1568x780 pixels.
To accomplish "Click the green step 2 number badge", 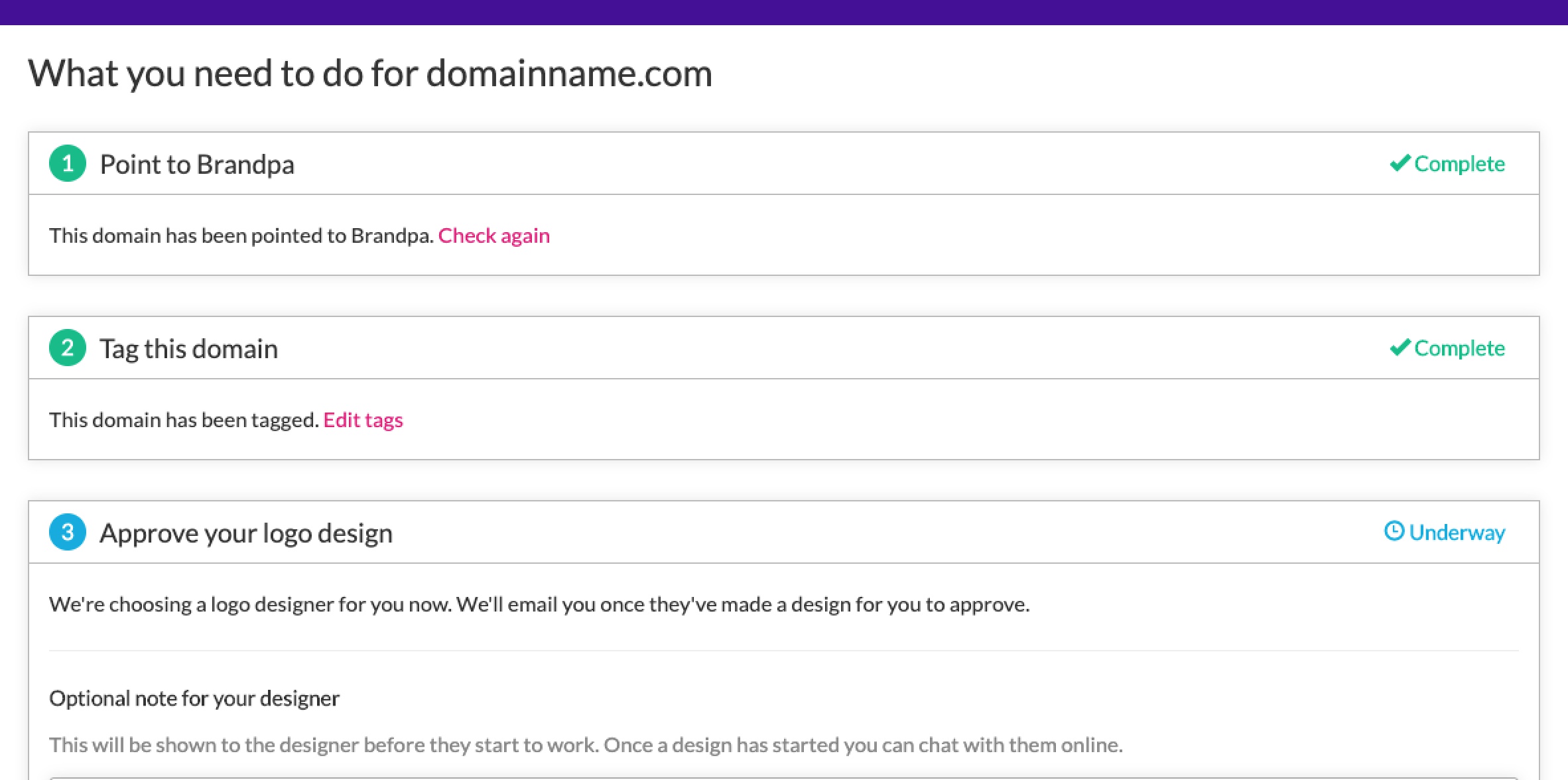I will (68, 348).
